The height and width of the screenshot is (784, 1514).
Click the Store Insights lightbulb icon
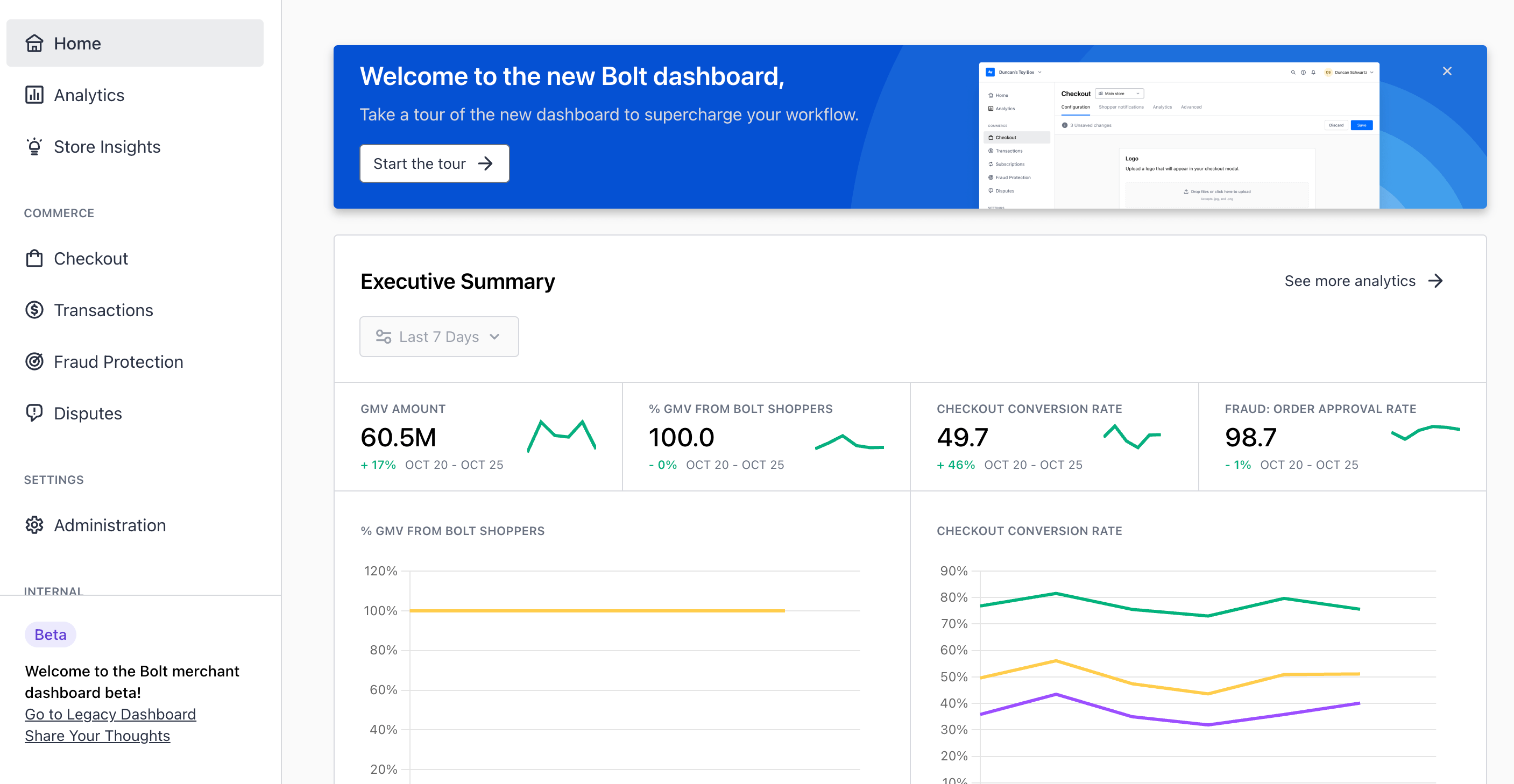click(x=34, y=146)
